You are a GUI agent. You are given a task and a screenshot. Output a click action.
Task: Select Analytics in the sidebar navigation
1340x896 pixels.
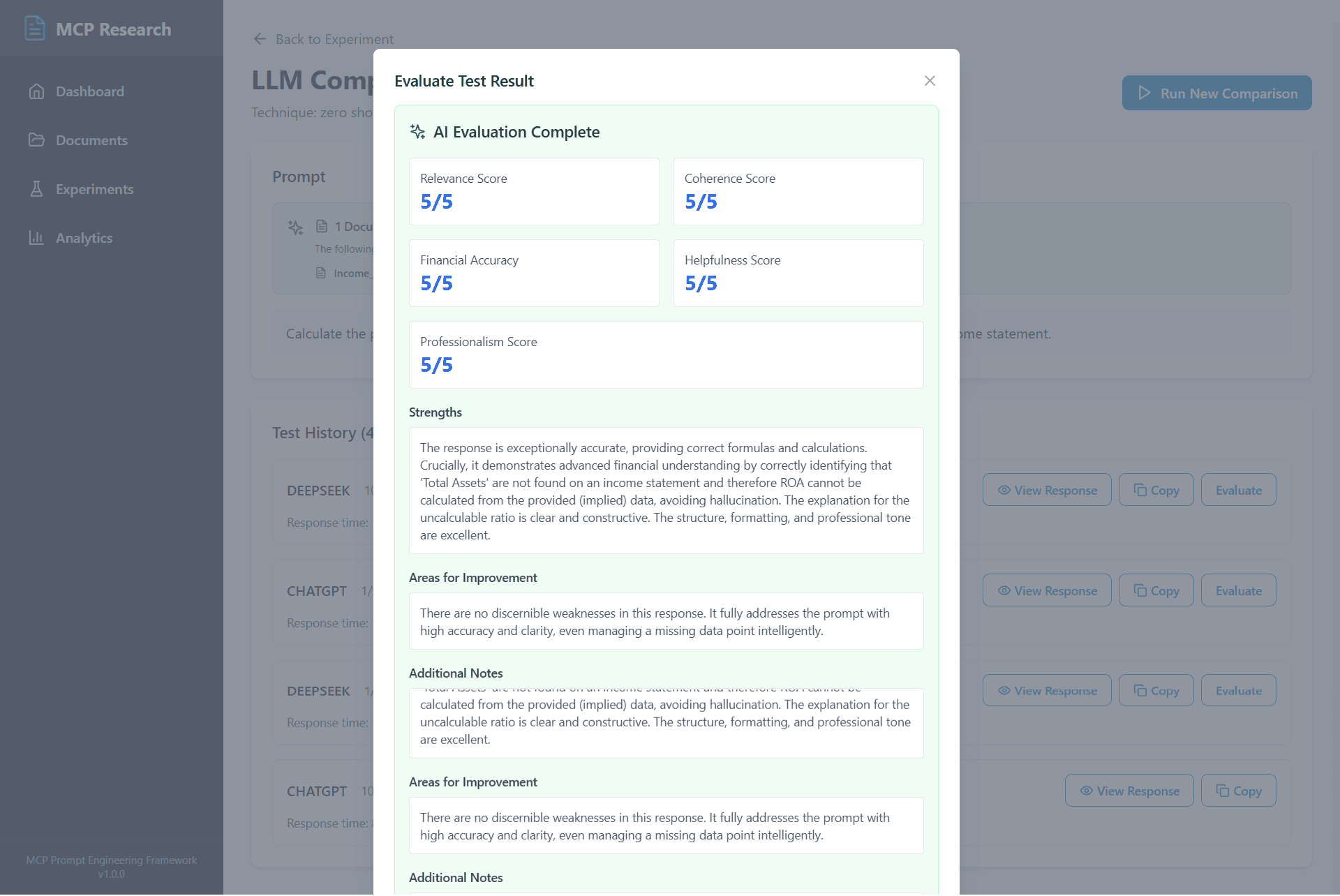click(x=84, y=238)
